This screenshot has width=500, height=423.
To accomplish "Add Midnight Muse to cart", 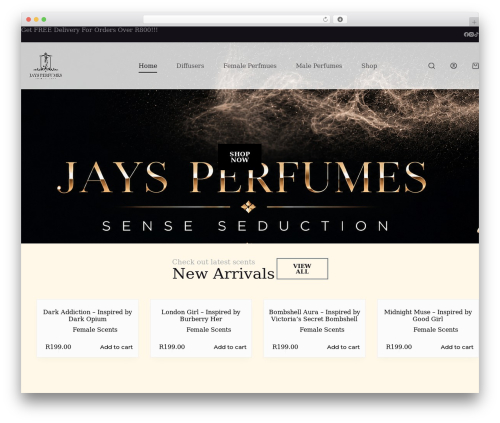I will 457,347.
